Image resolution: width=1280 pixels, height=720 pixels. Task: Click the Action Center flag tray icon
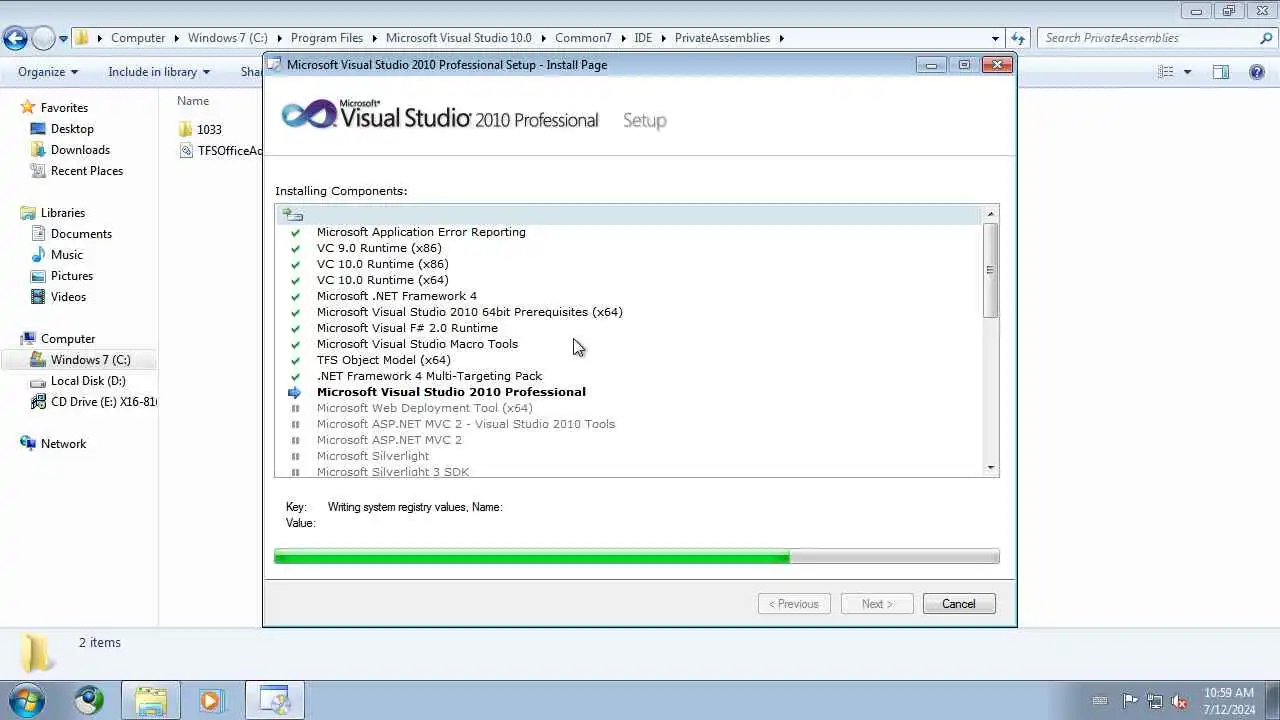[1131, 701]
